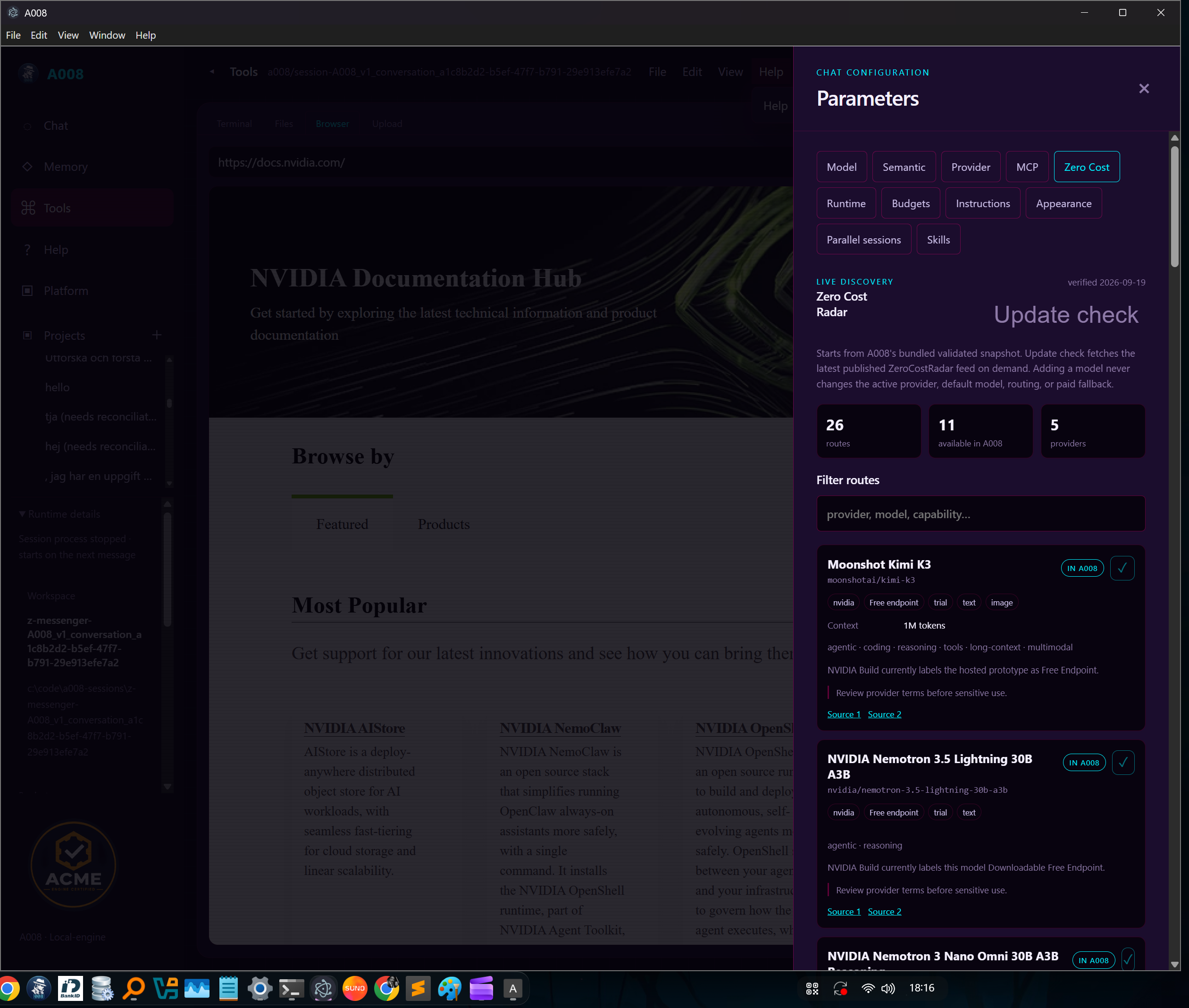Open the NVIDIA AIStore link
This screenshot has width=1189, height=1008.
point(354,728)
